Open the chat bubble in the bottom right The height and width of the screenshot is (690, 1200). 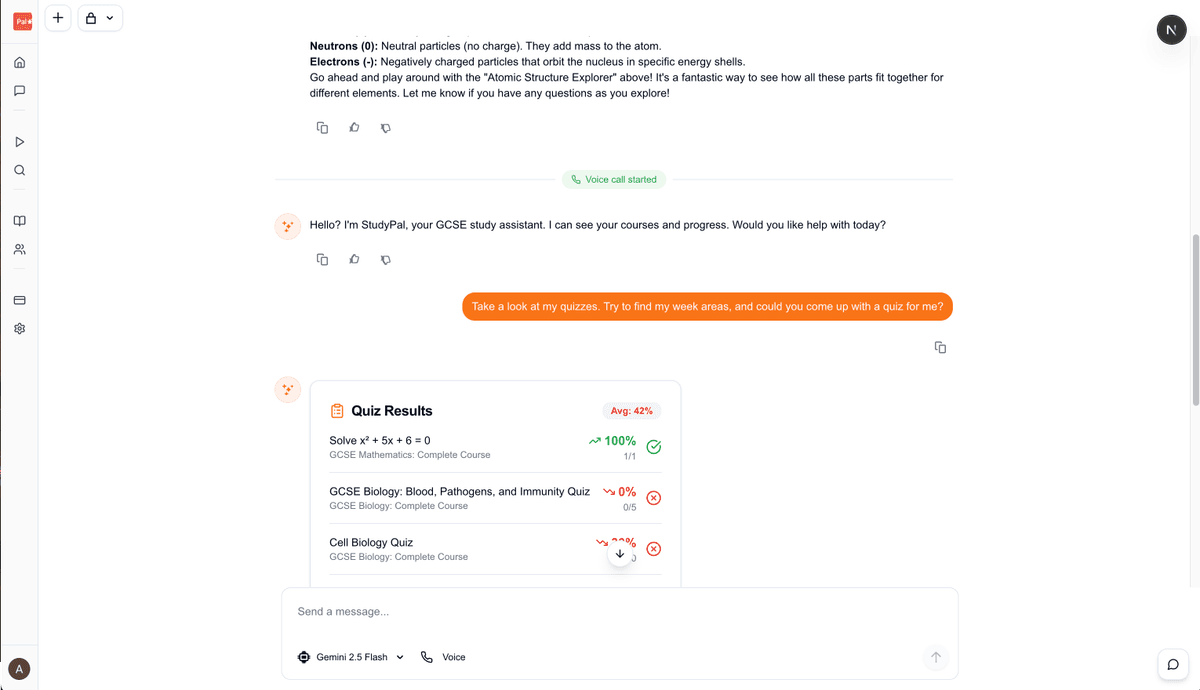click(1172, 664)
